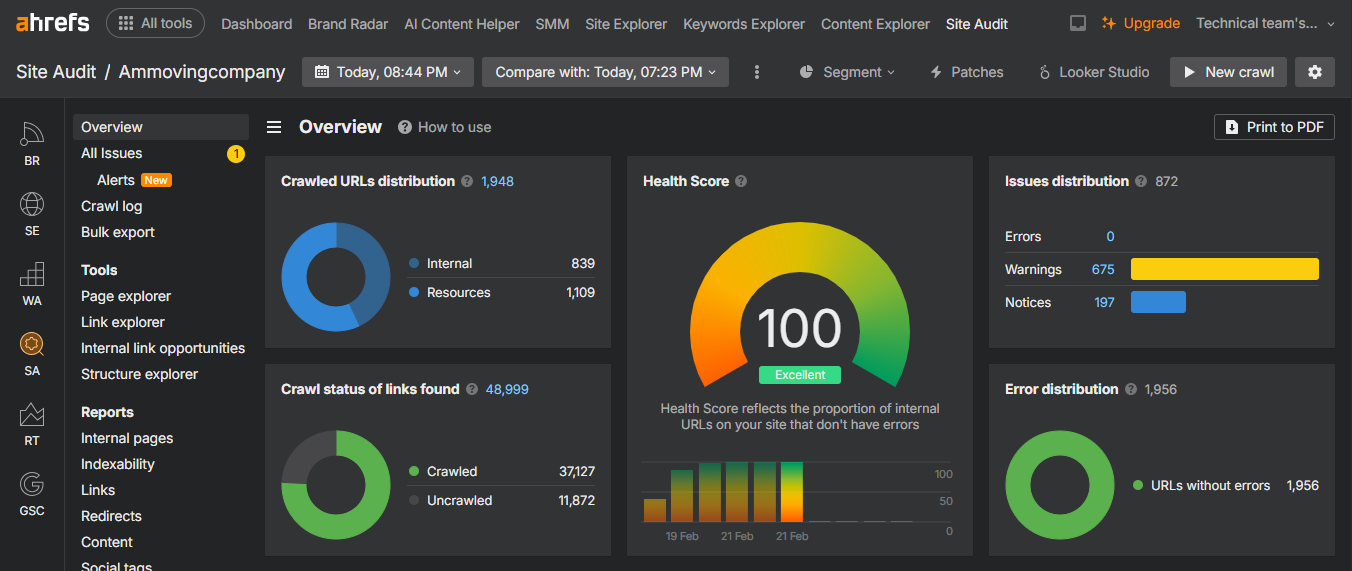
Task: Click the Internal row in URLs distribution
Action: point(502,263)
